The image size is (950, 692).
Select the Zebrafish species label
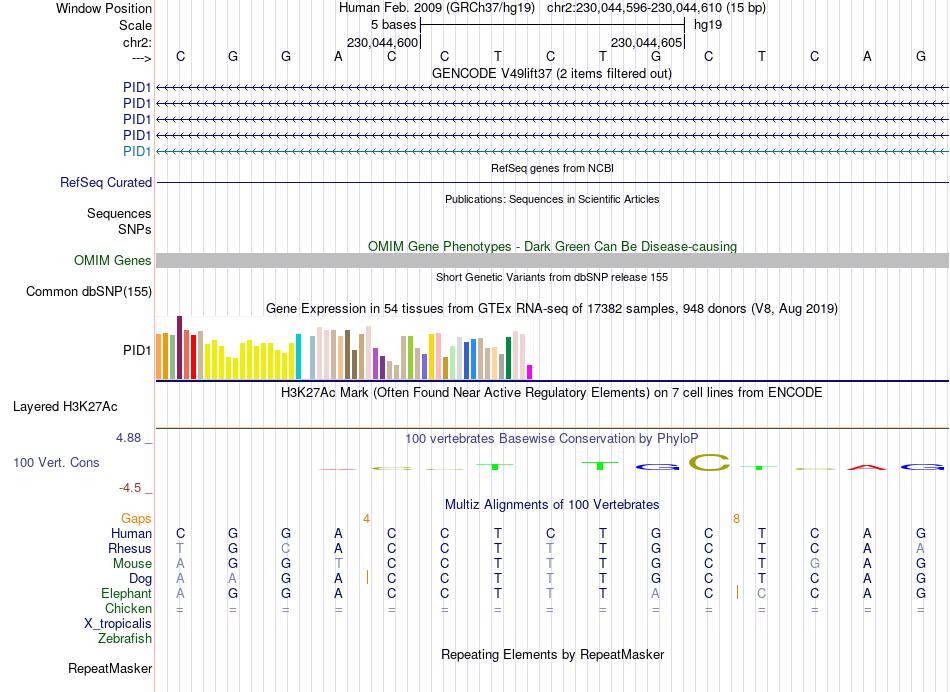click(x=125, y=638)
